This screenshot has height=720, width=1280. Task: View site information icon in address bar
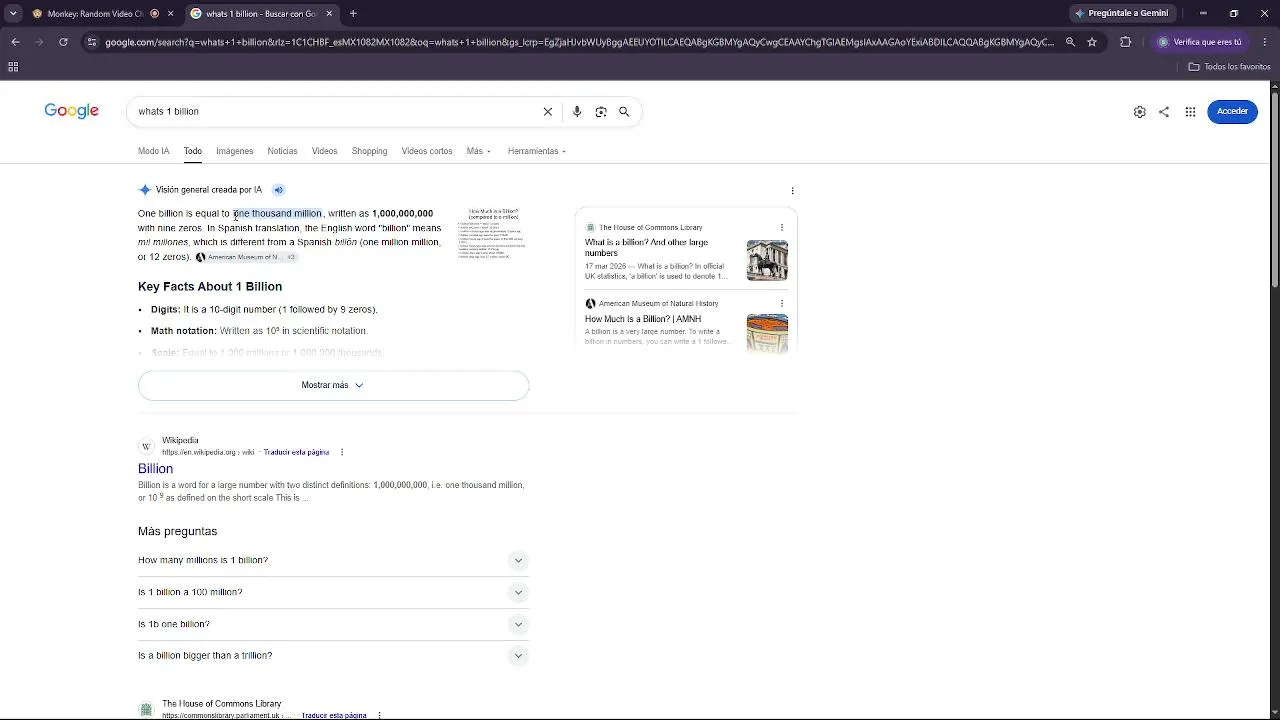[x=92, y=42]
